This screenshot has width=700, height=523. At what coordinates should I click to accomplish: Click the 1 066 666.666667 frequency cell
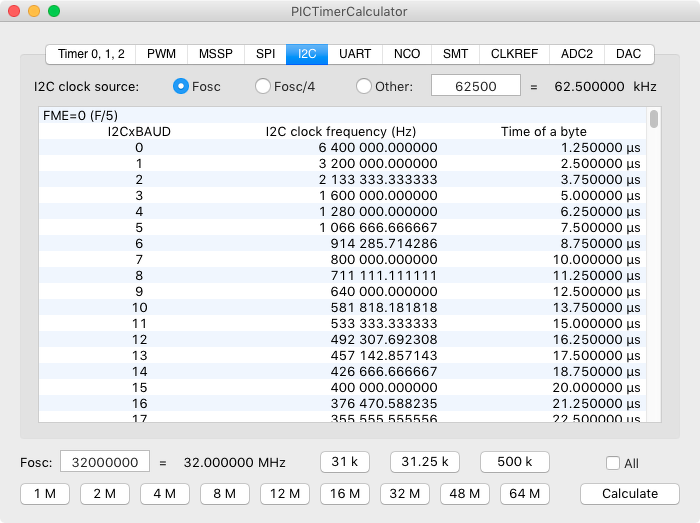tap(378, 228)
